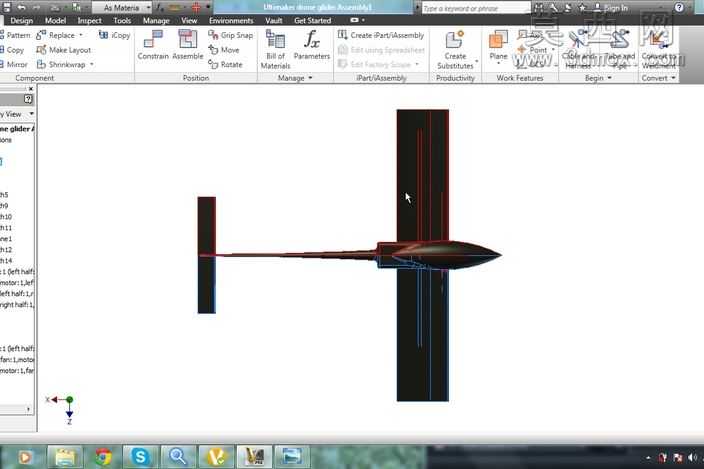704x469 pixels.
Task: Close the browser panel with X
Action: 31,89
